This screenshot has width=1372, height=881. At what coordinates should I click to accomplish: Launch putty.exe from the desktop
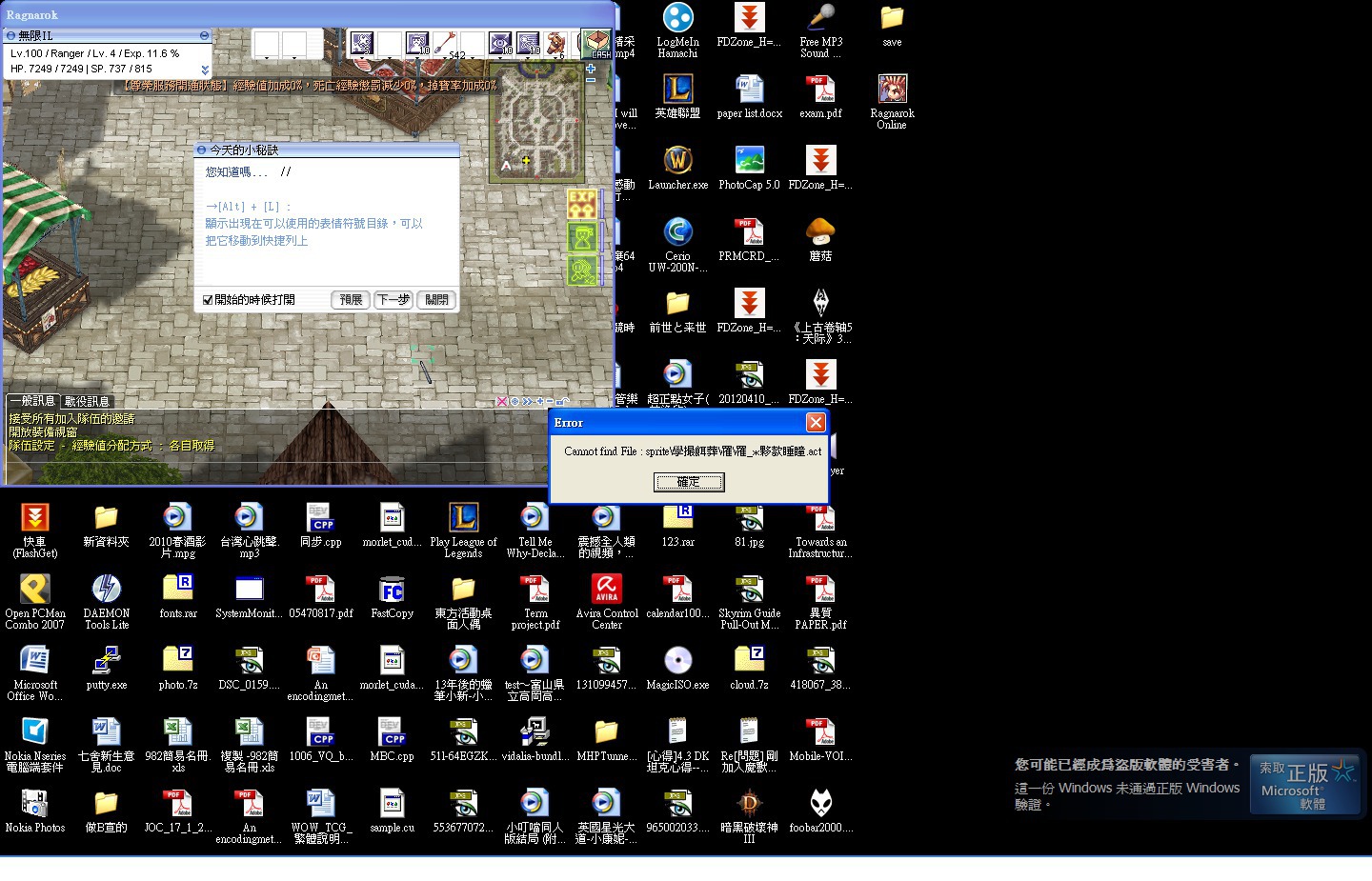pos(106,668)
